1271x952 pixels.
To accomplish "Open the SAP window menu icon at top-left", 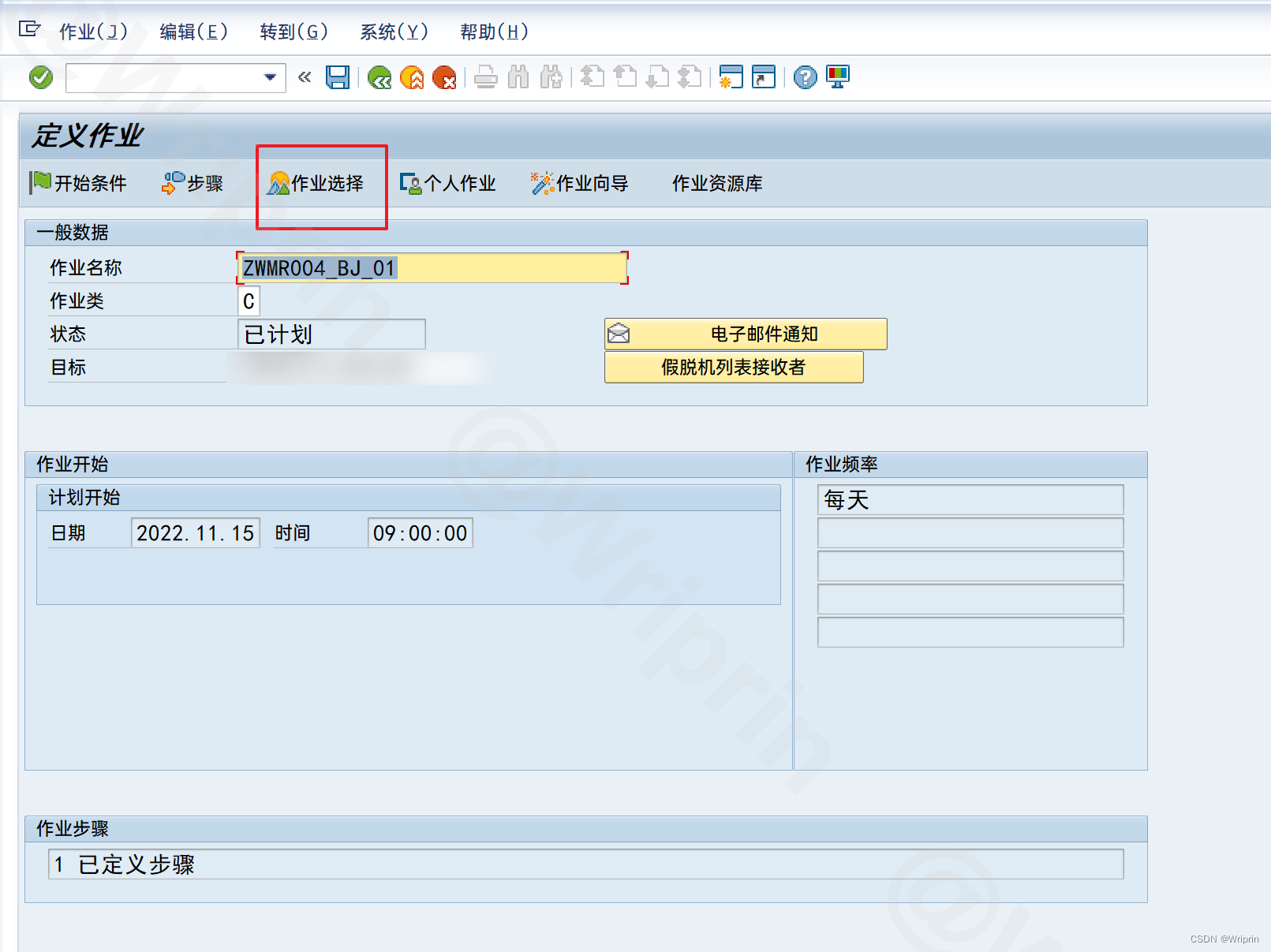I will pyautogui.click(x=29, y=29).
